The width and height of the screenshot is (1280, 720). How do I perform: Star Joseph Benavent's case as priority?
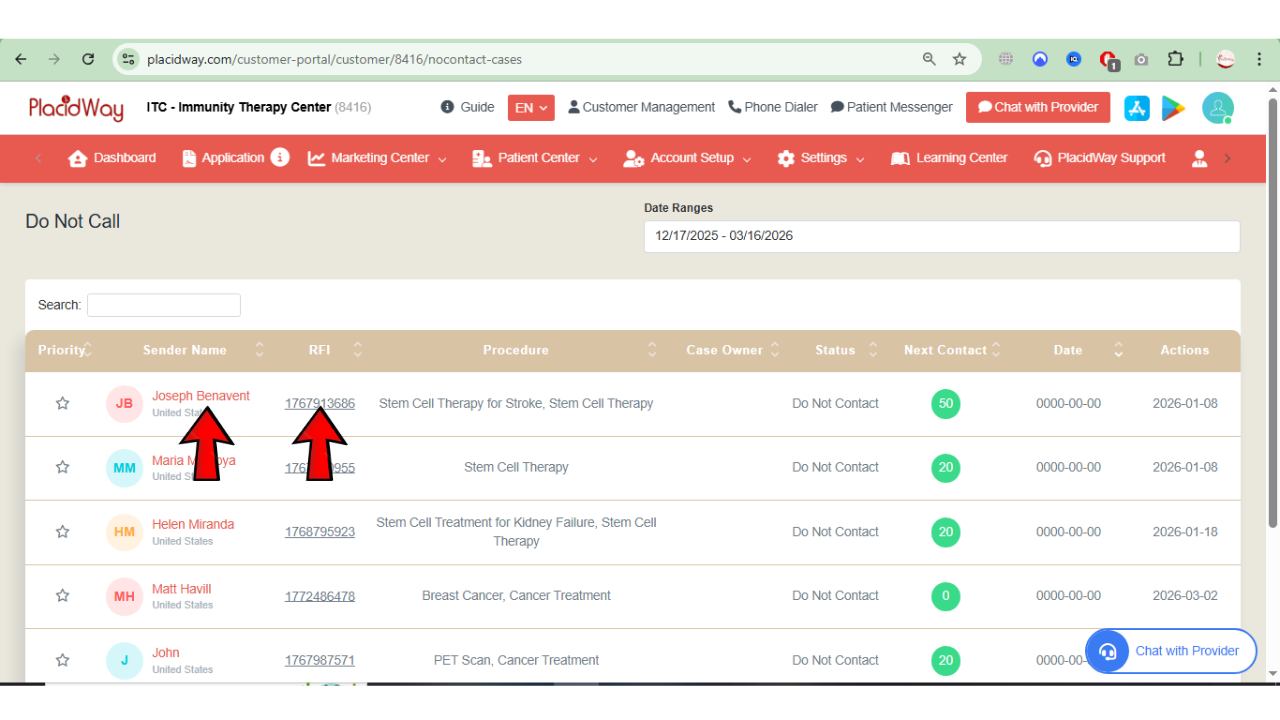pyautogui.click(x=63, y=404)
